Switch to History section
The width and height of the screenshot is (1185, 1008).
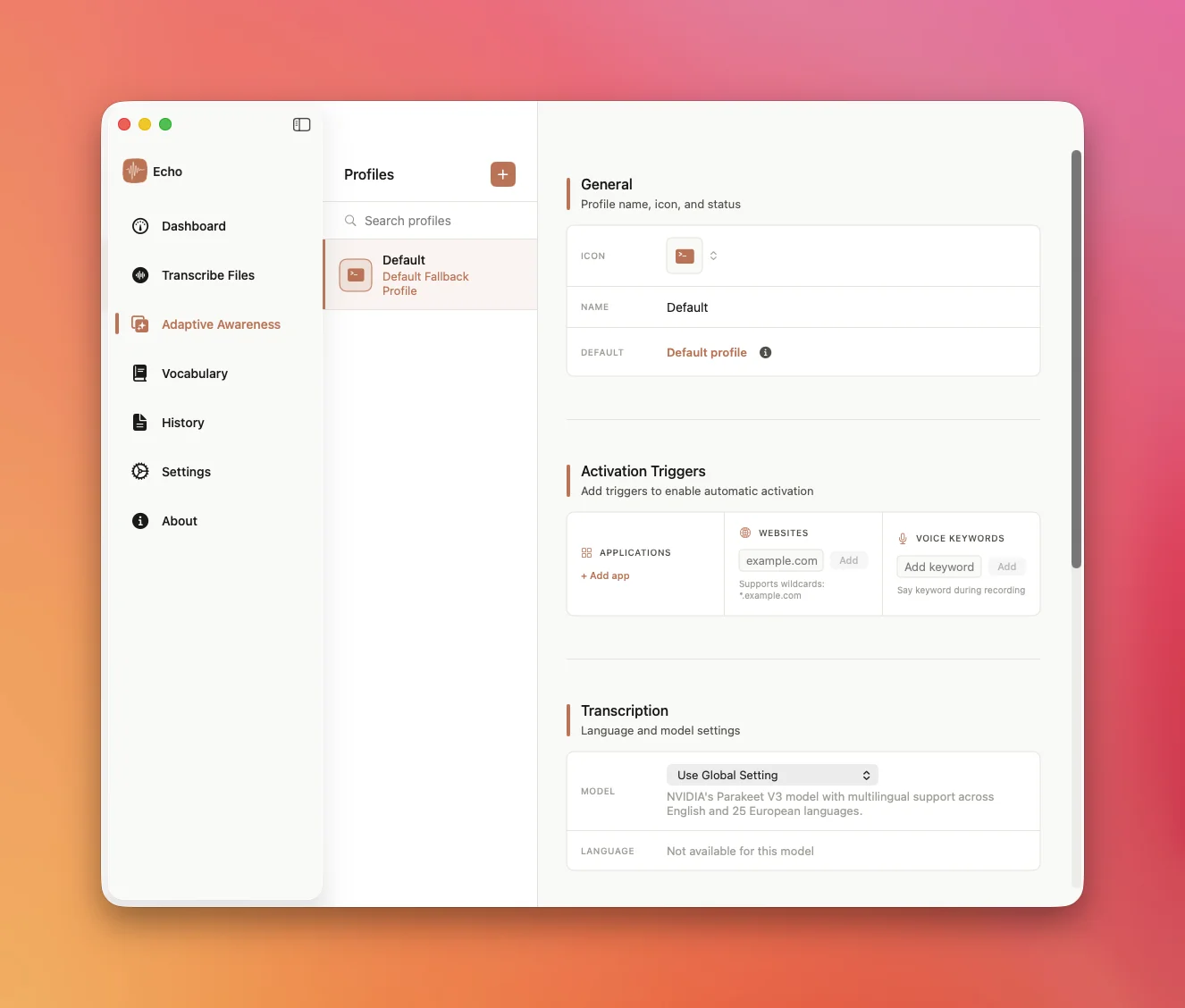[x=182, y=423]
